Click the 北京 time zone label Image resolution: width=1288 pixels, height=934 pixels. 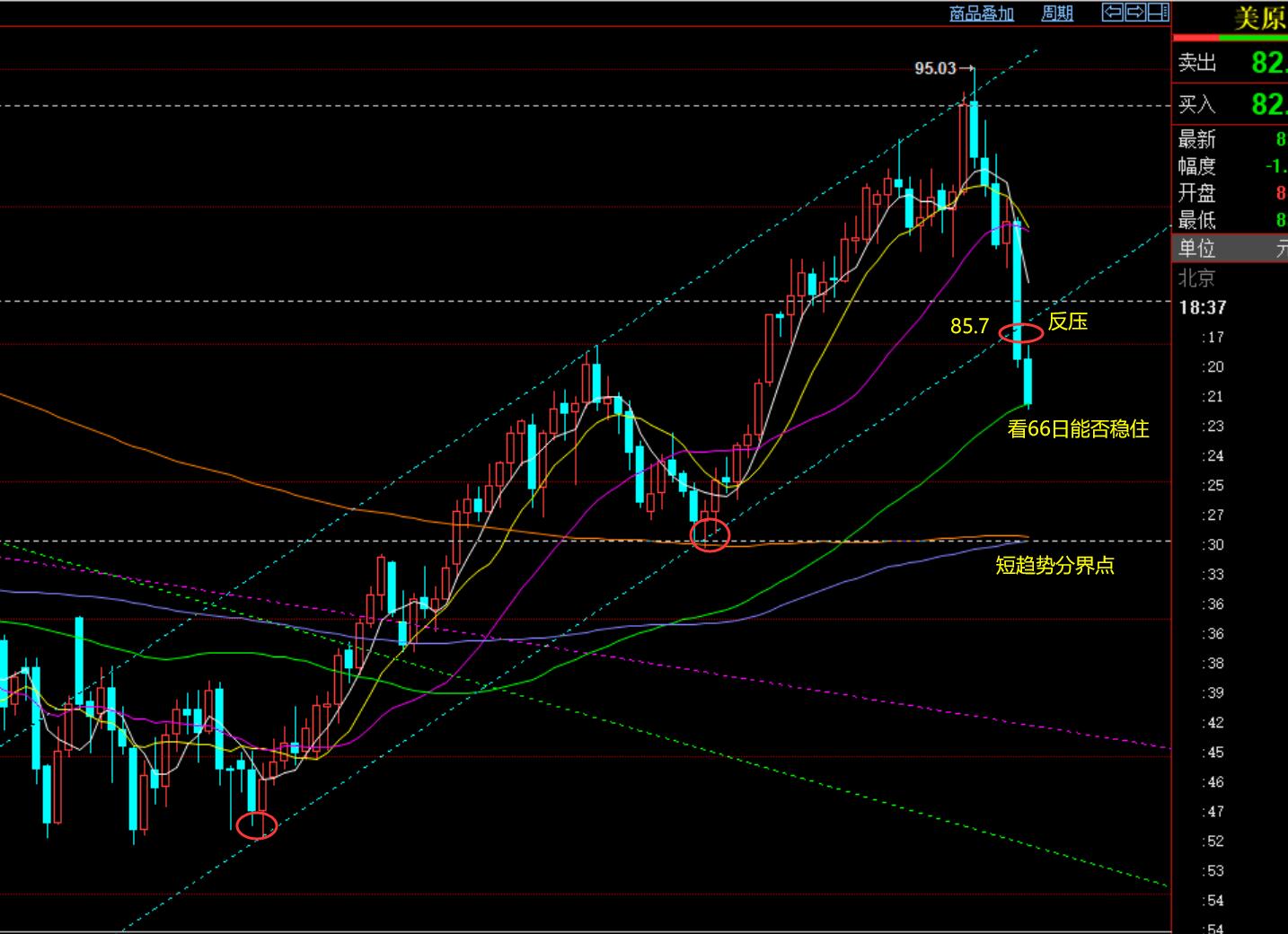[x=1196, y=278]
